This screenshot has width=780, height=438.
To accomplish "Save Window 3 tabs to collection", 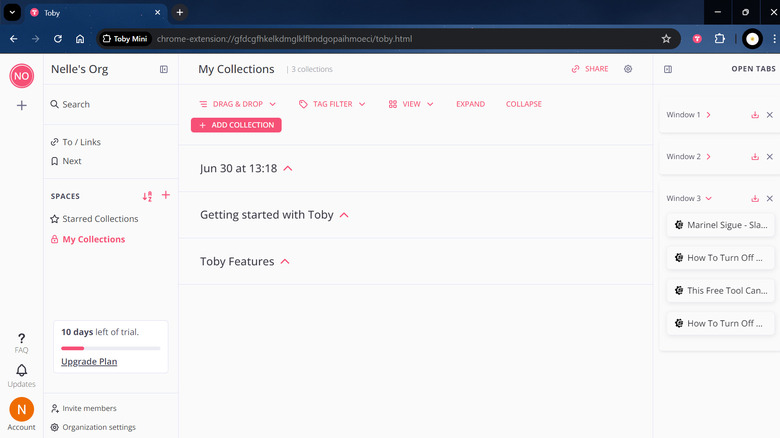I will click(755, 199).
